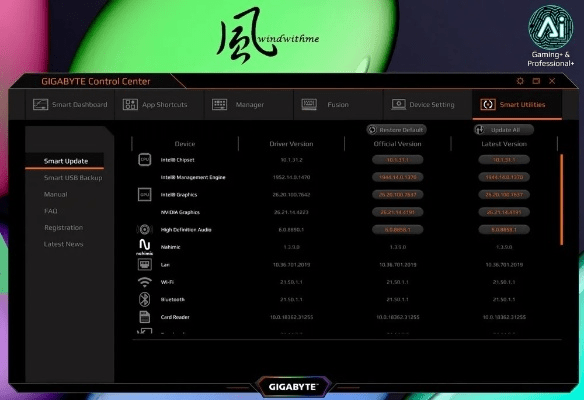The height and width of the screenshot is (400, 584).
Task: Click the Wi-Fi signal icon
Action: 145,282
